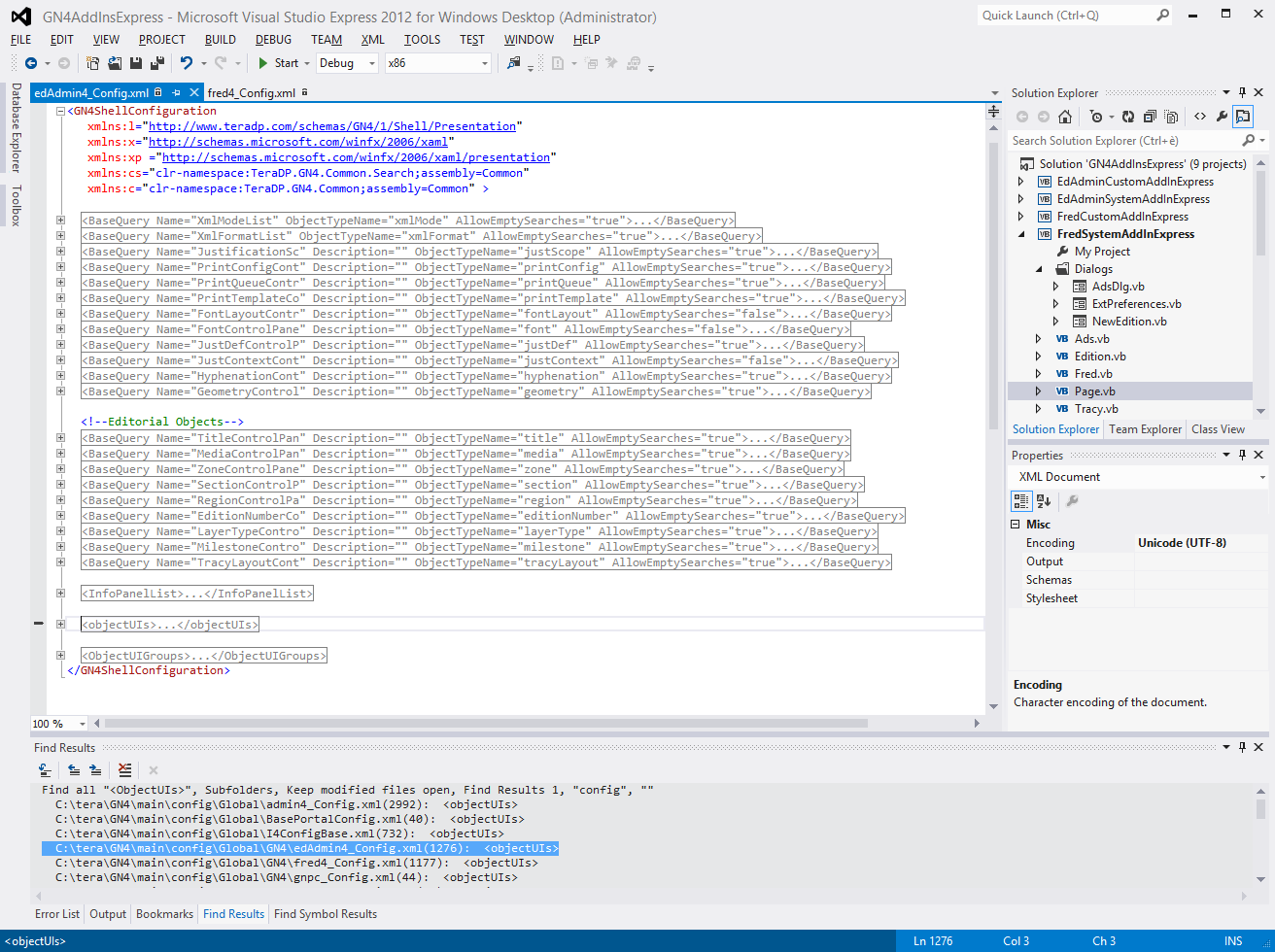Click Show All Files in Solution Explorer
Screen dimensions: 1275x952
pyautogui.click(x=1171, y=117)
